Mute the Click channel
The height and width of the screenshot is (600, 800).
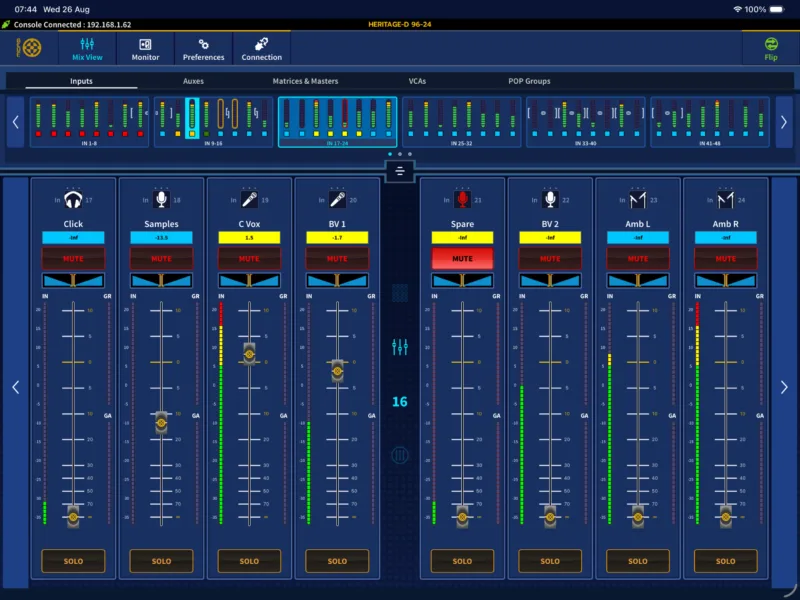coord(73,259)
